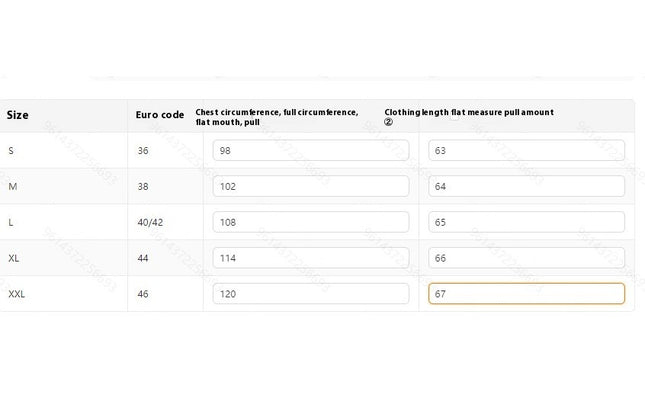Select the XXL size row label
Viewport: 645px width, 398px height.
pos(16,294)
